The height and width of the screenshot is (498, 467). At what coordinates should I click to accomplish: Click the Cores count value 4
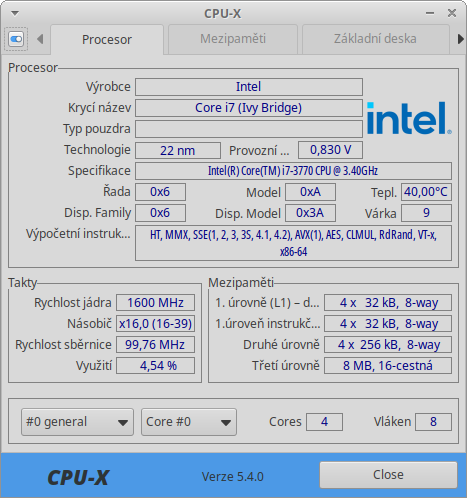(324, 422)
